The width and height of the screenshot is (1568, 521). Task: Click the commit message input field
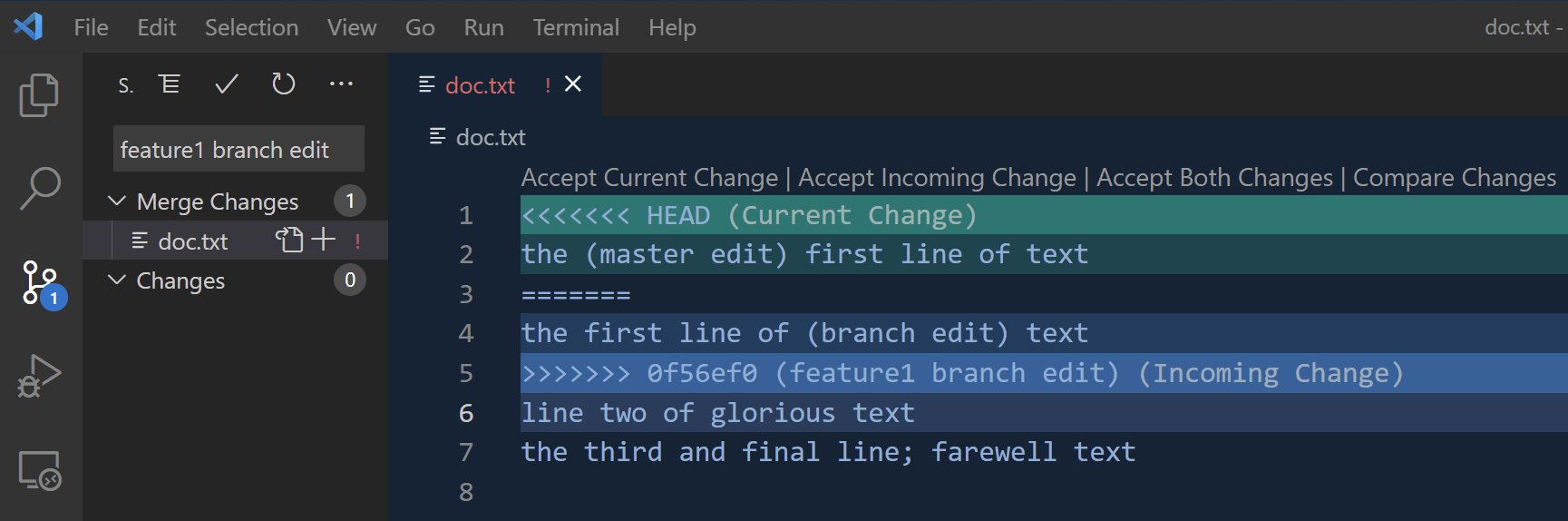[239, 149]
